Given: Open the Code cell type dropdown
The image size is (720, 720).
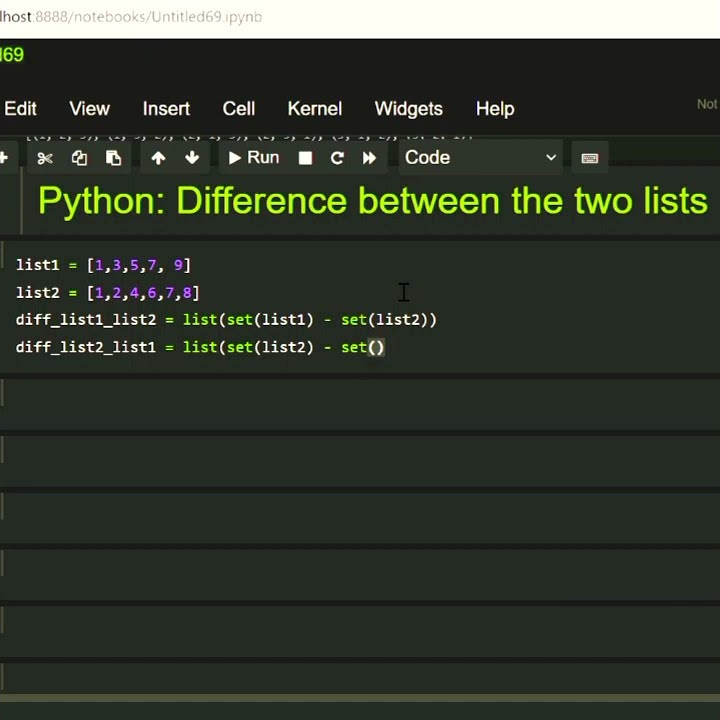Looking at the screenshot, I should (480, 158).
